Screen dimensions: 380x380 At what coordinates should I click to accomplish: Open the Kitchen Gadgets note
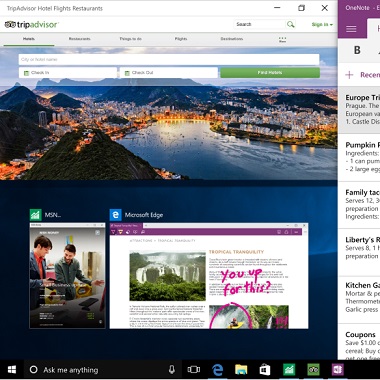pyautogui.click(x=359, y=300)
